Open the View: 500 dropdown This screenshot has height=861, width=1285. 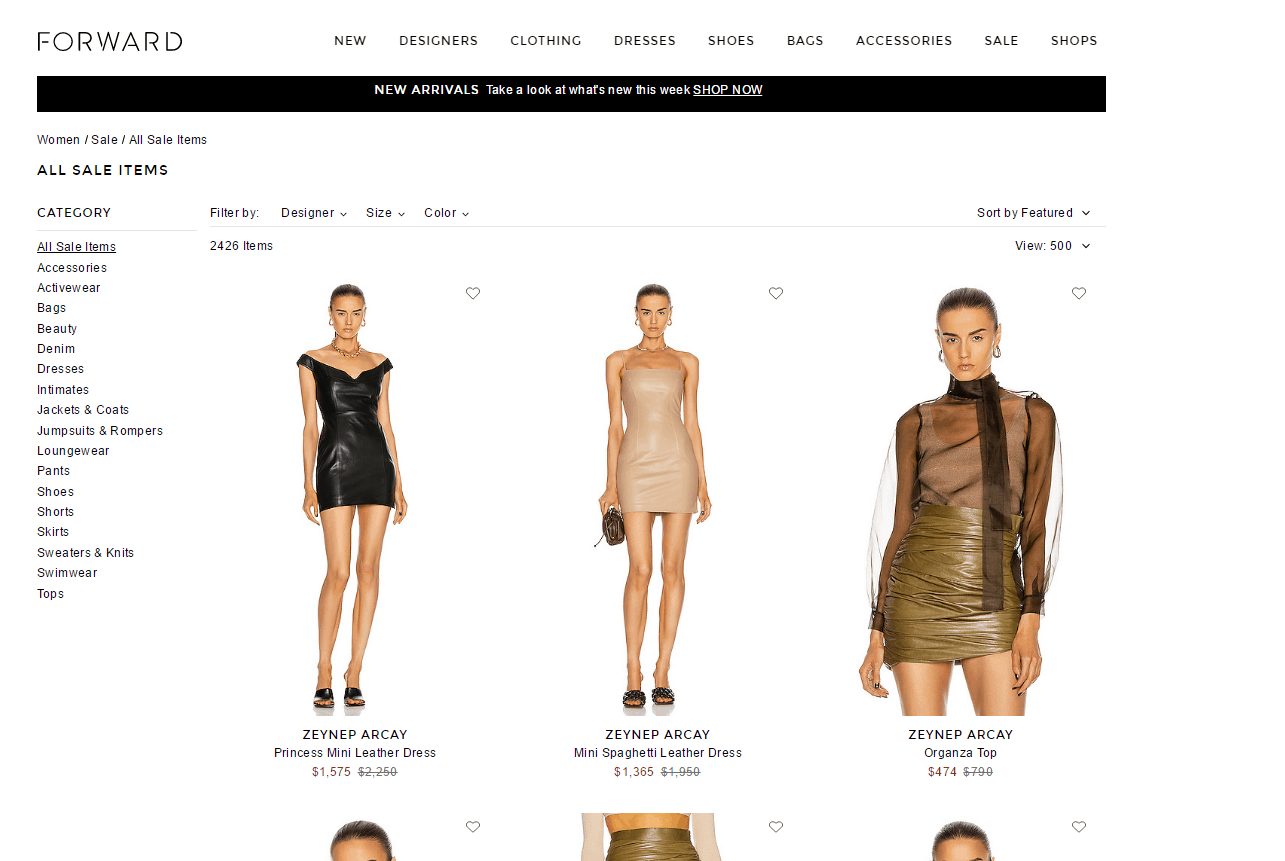pyautogui.click(x=1052, y=246)
